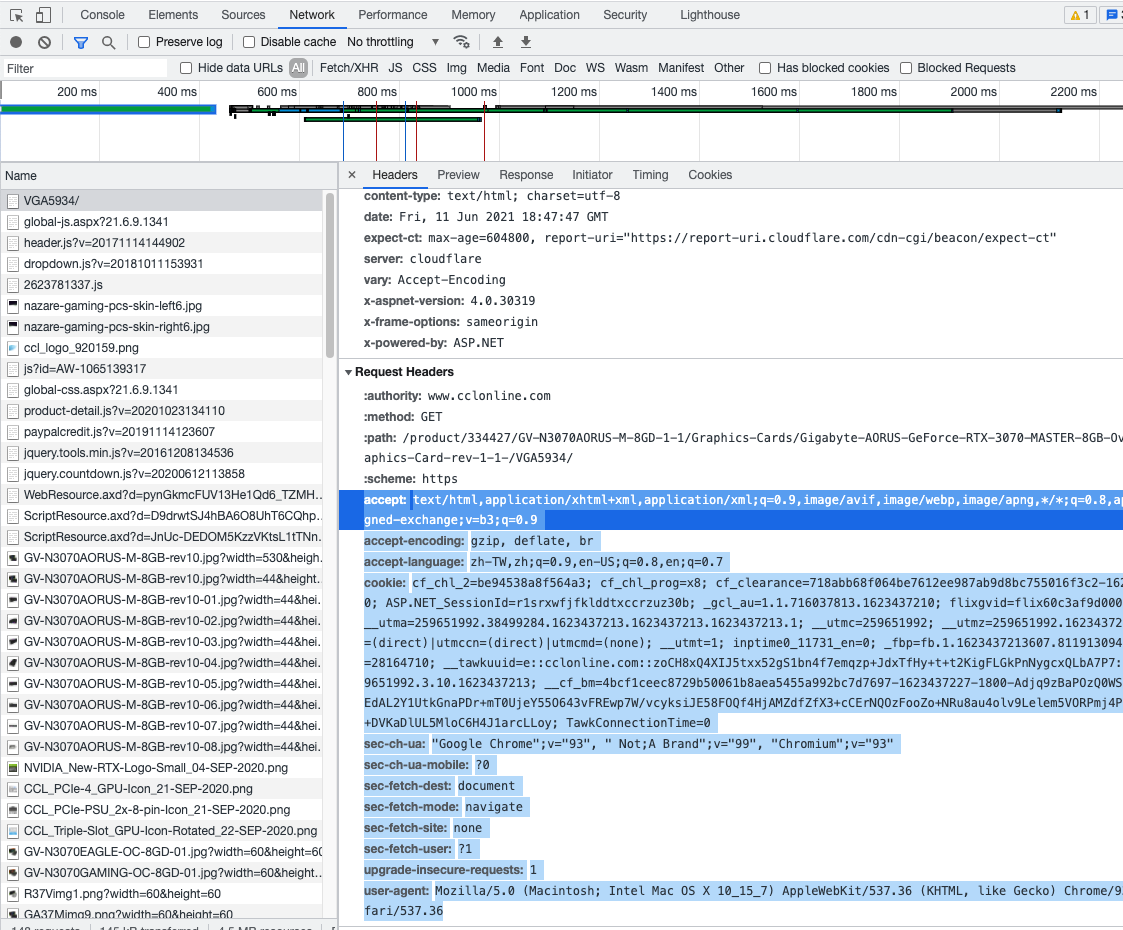Image resolution: width=1123 pixels, height=930 pixels.
Task: Open the No throttling dropdown
Action: coord(393,42)
